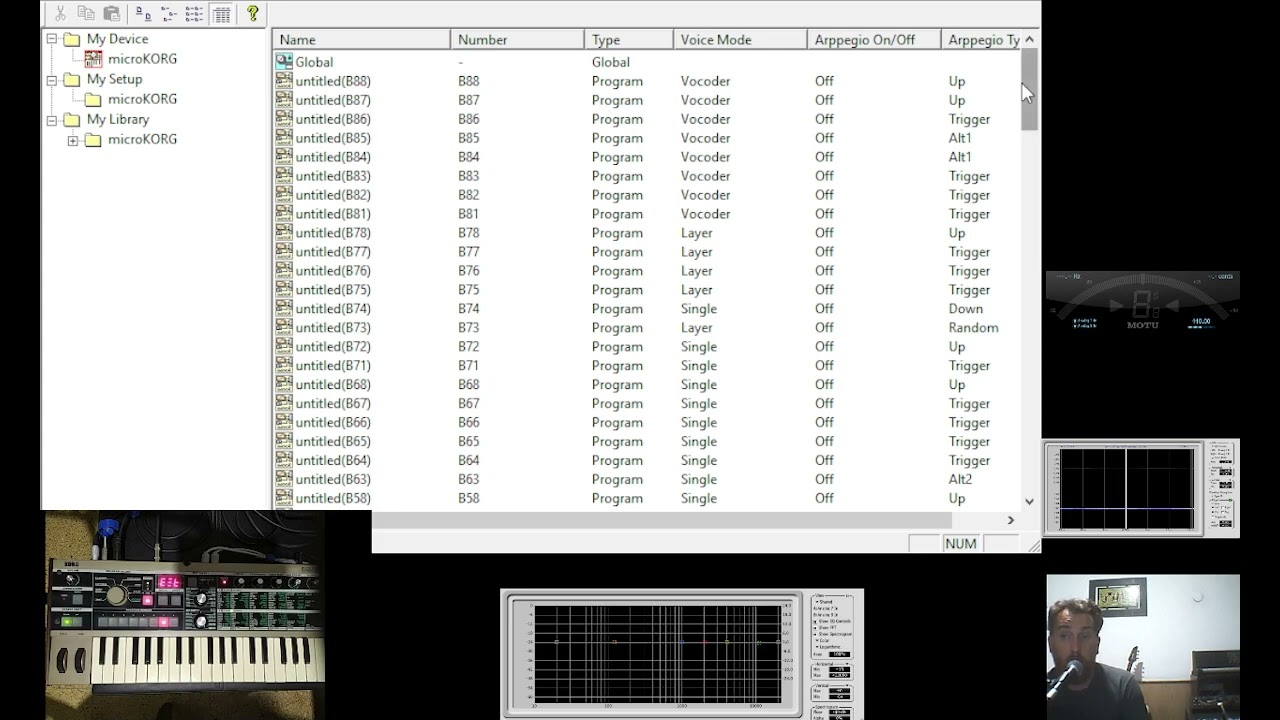
Task: Collapse the My Library tree node
Action: [52, 119]
